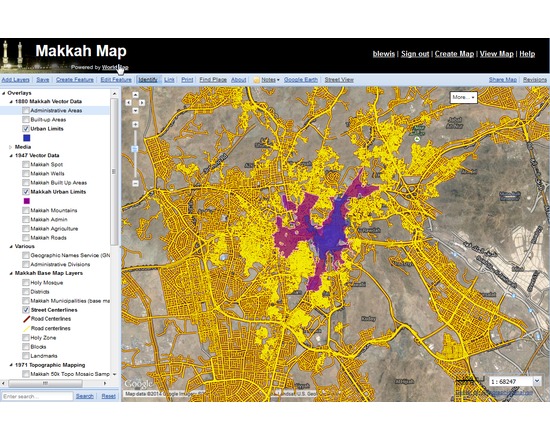Click the right arrow of the horizontal scrollbar
Viewport: 550px width, 440px height.
click(x=105, y=384)
